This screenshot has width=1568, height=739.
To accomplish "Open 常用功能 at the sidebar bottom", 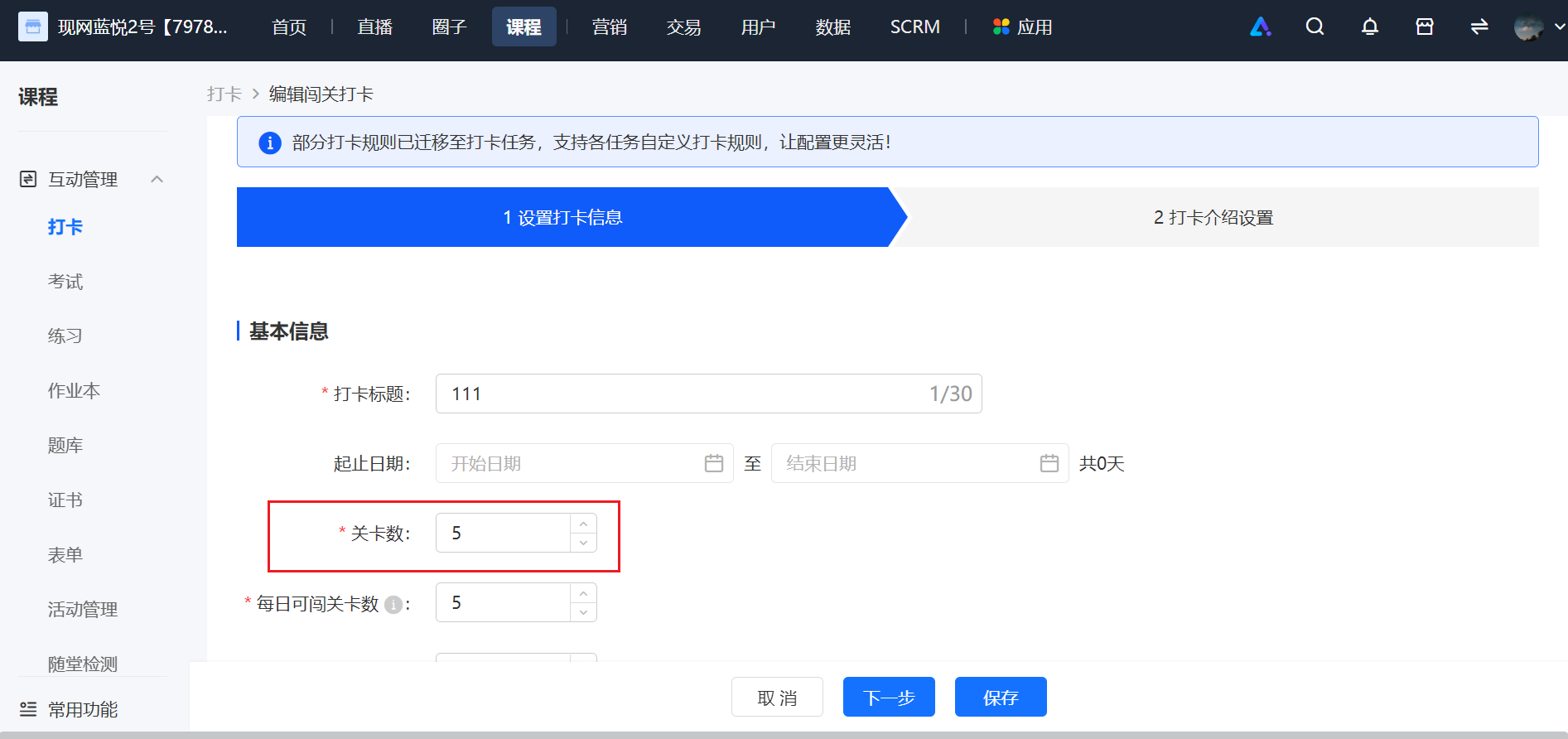I will (x=83, y=710).
